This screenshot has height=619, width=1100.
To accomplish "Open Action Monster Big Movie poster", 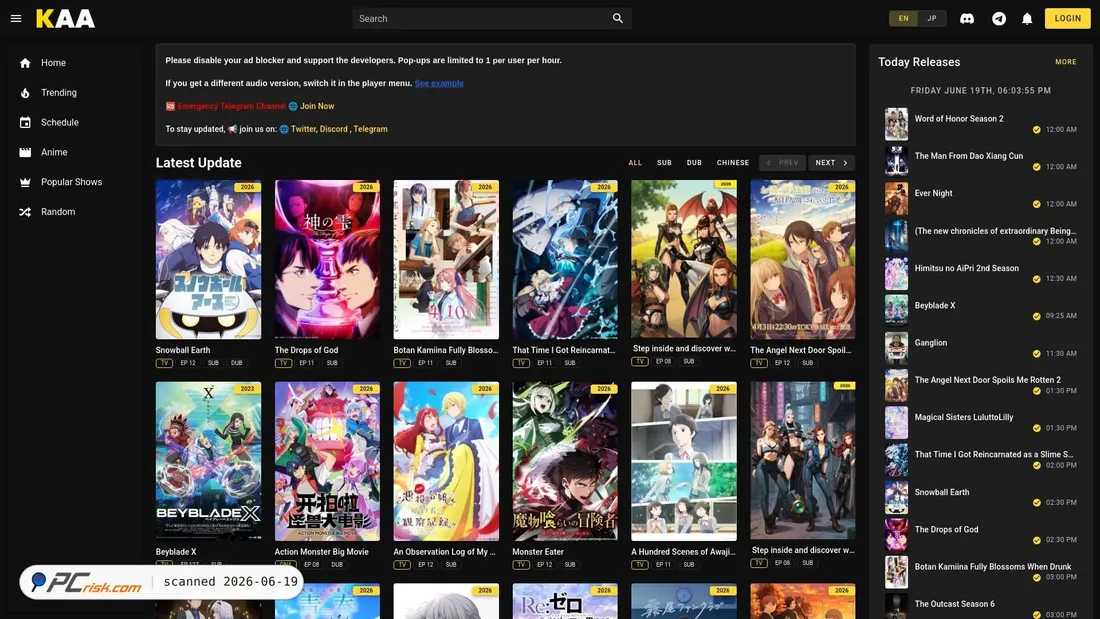I will coord(327,461).
